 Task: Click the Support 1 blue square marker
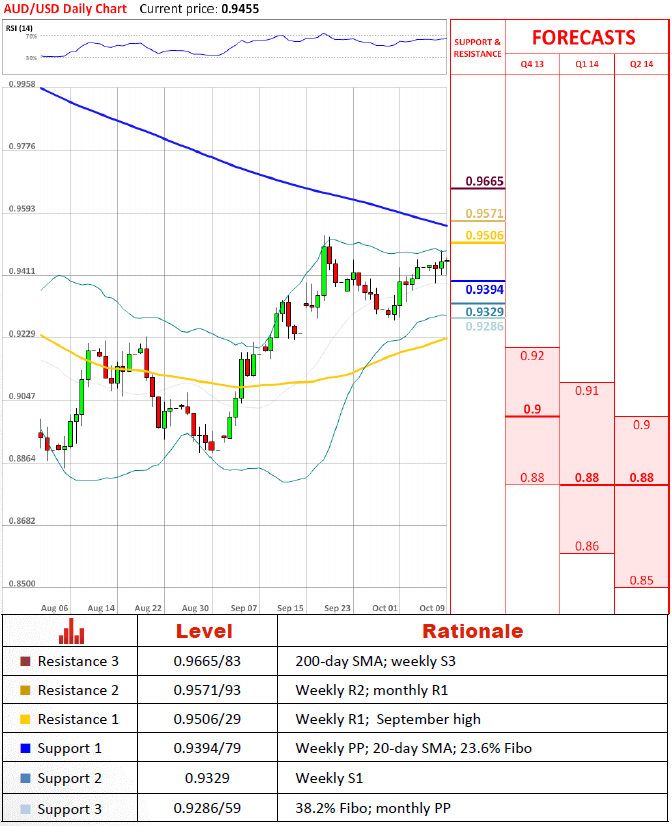click(25, 749)
